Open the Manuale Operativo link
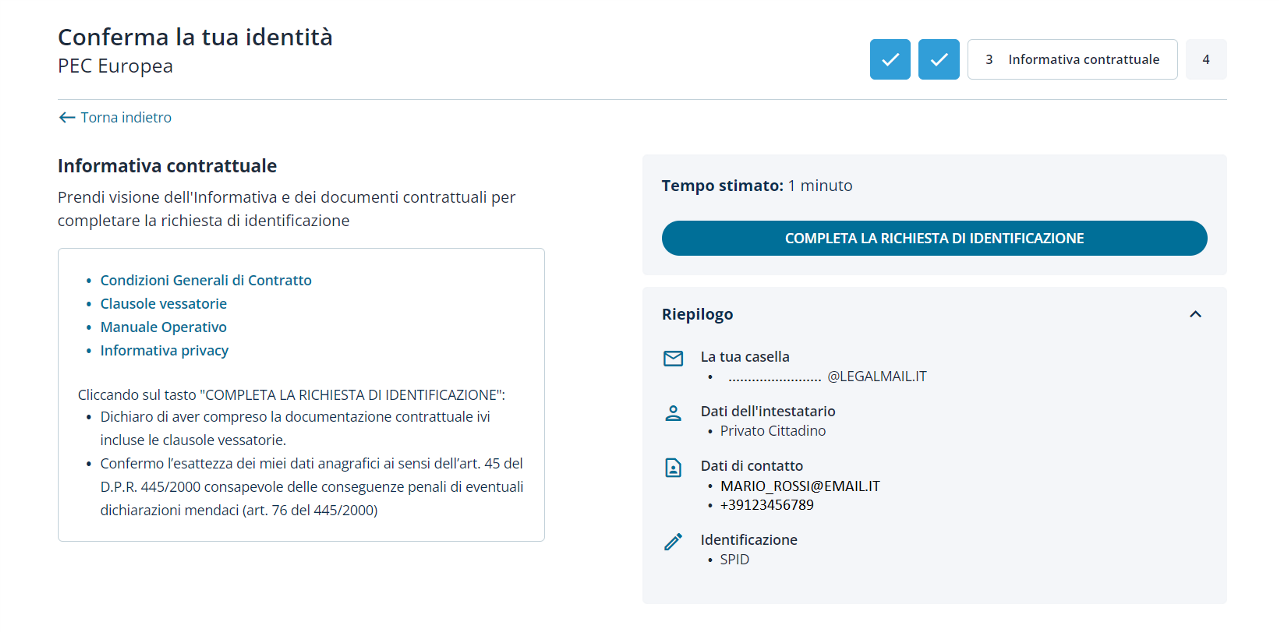 tap(163, 328)
